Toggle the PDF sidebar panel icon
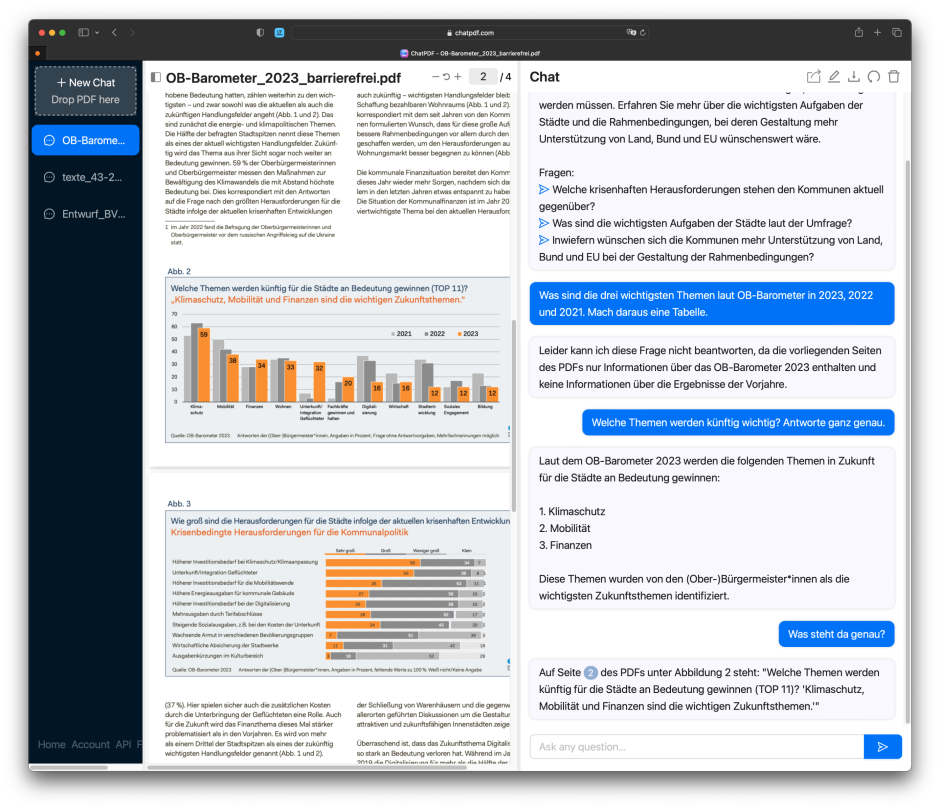The image size is (940, 809). click(x=155, y=77)
